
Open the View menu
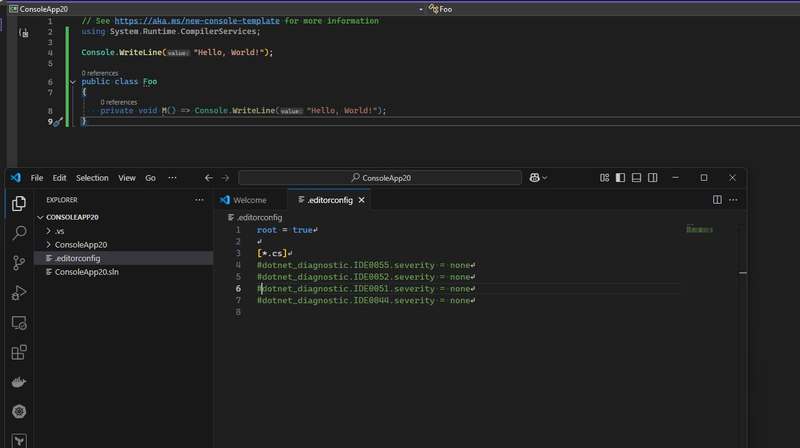[127, 178]
